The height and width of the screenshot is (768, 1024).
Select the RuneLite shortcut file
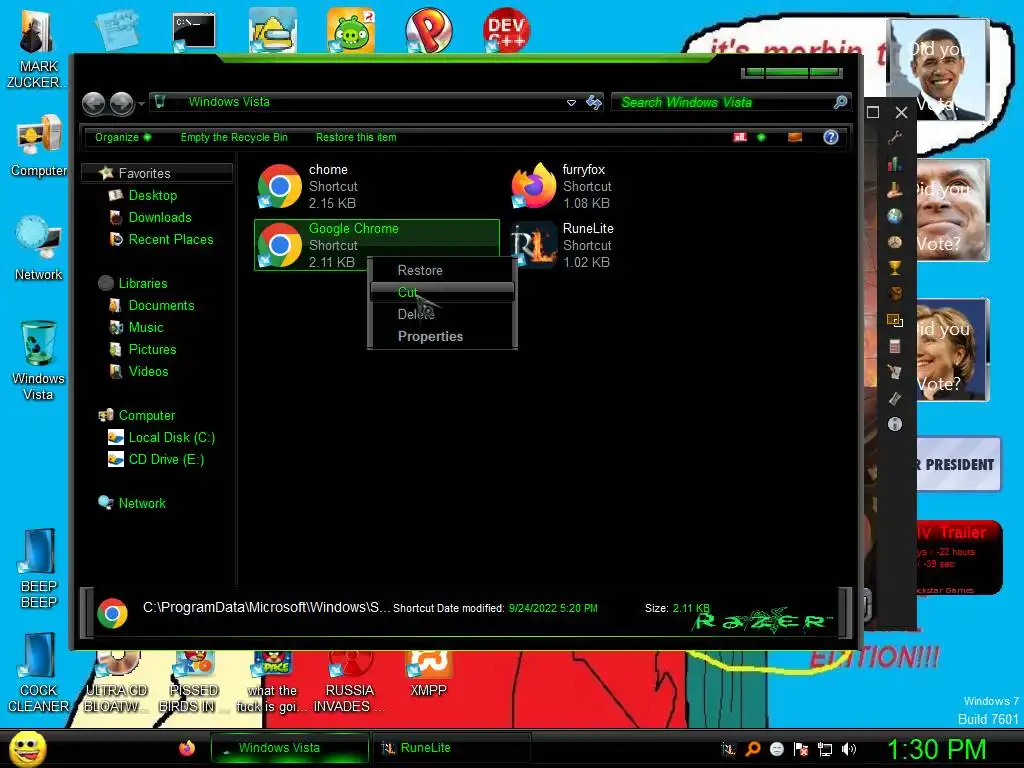pos(630,245)
